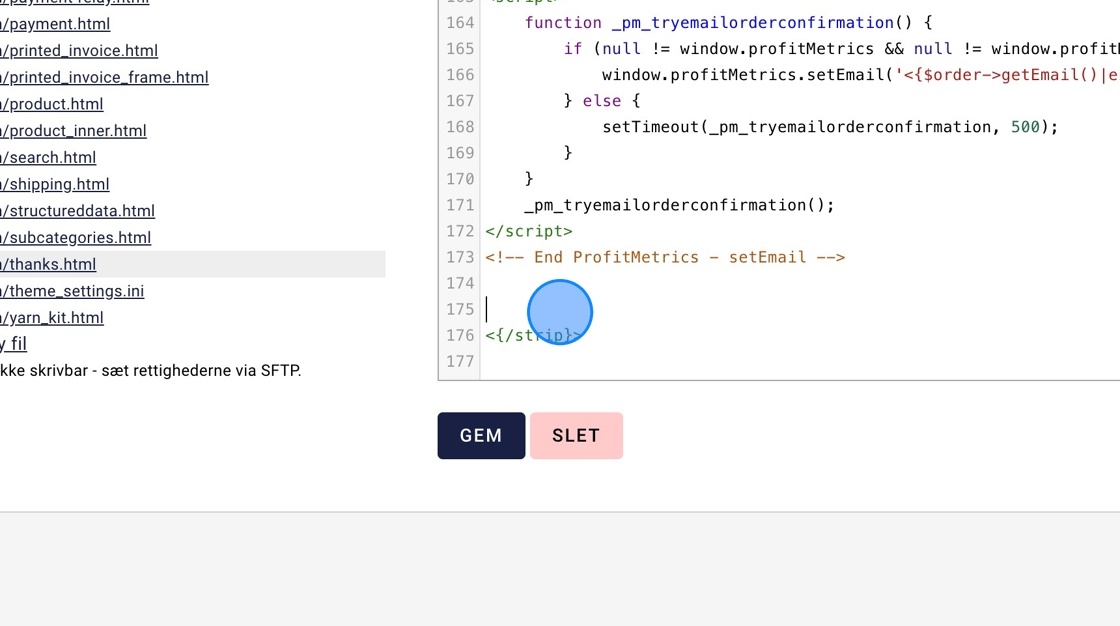Image resolution: width=1120 pixels, height=626 pixels.
Task: Open the structureddata.html file
Action: 77,211
